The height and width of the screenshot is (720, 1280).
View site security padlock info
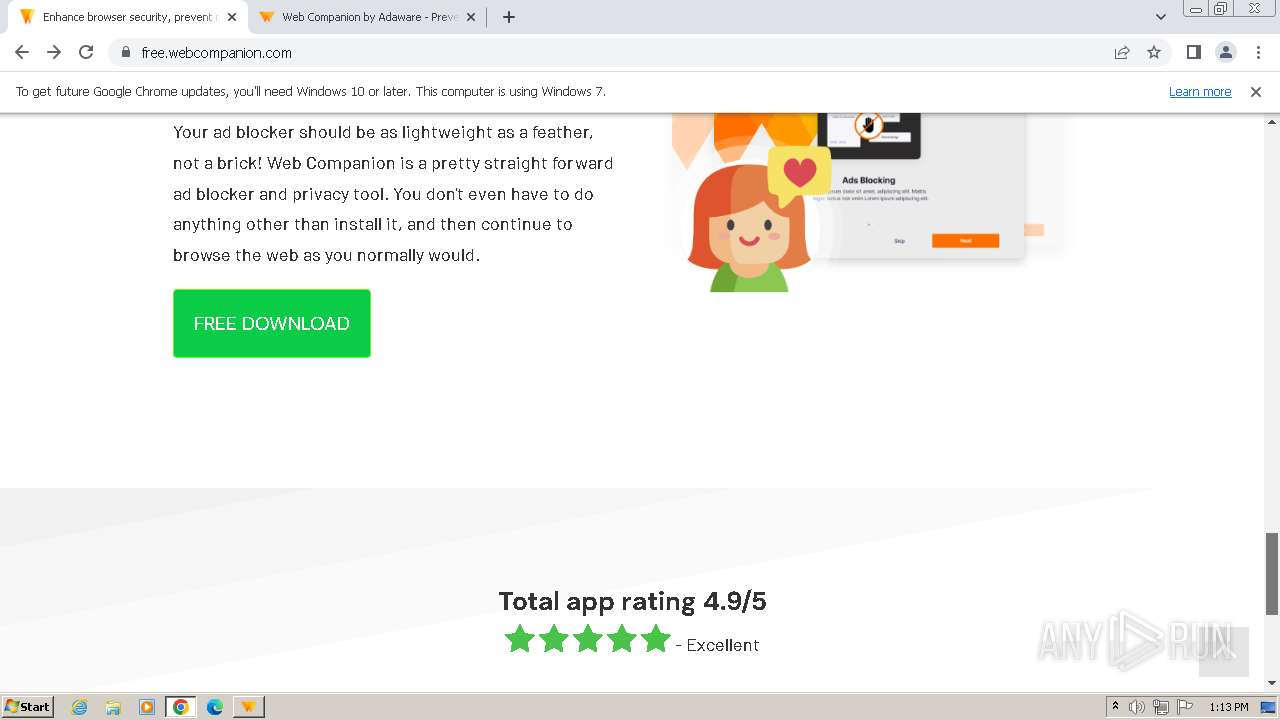pyautogui.click(x=125, y=52)
